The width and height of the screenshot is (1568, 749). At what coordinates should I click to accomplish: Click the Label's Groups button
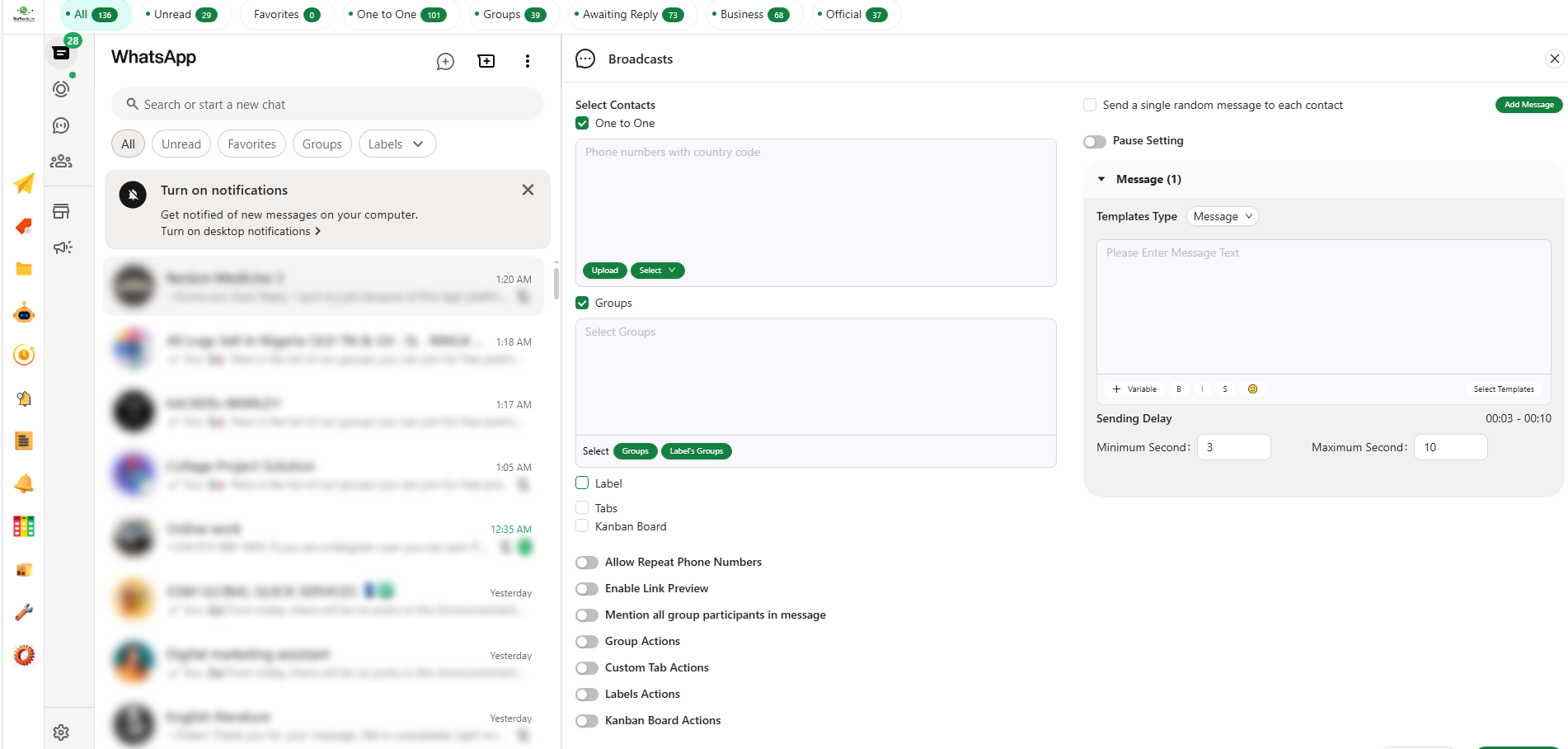tap(697, 451)
